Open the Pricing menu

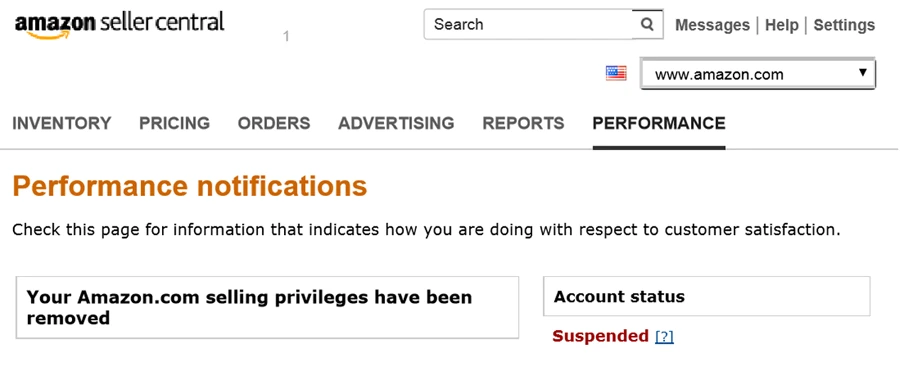point(174,123)
